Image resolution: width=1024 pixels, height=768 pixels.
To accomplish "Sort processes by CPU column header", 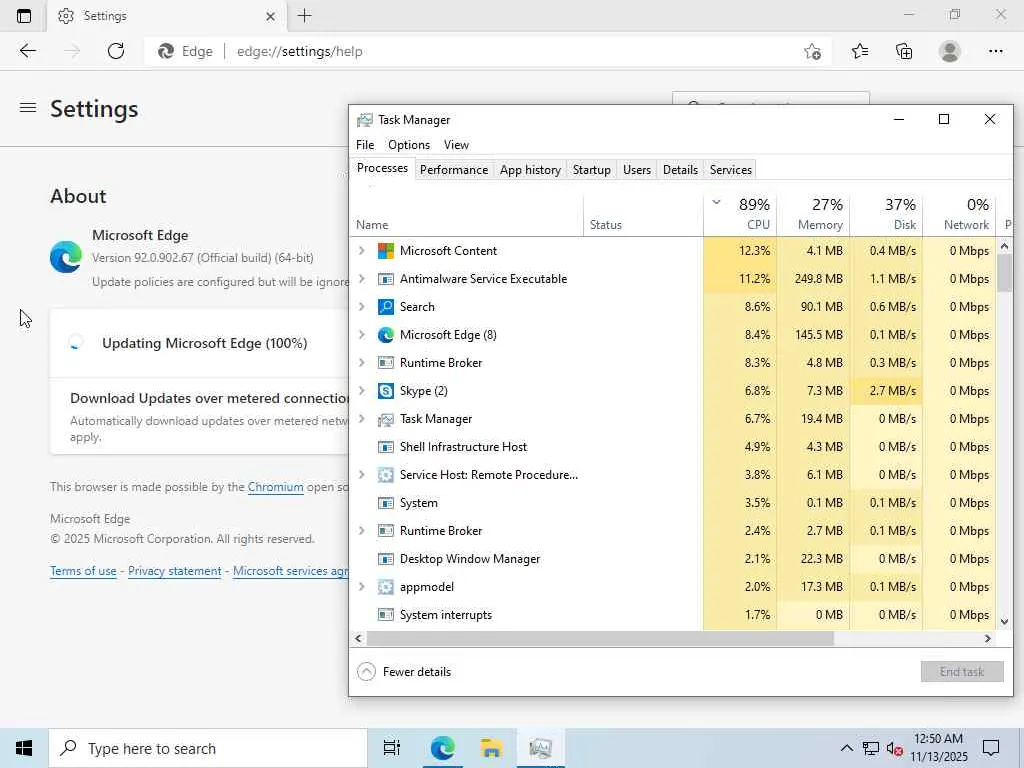I will pos(740,215).
